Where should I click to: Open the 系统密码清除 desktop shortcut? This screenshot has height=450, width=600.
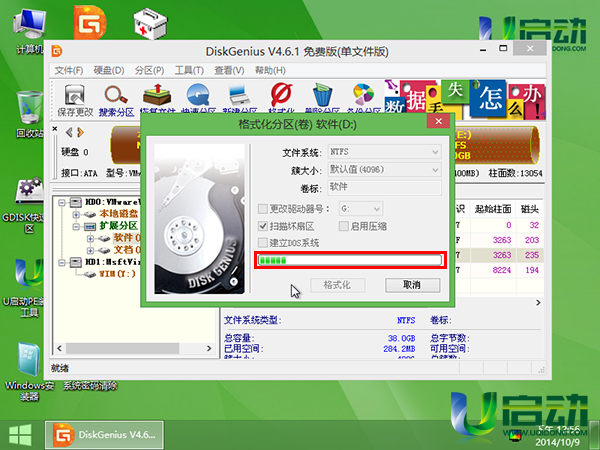[x=90, y=386]
